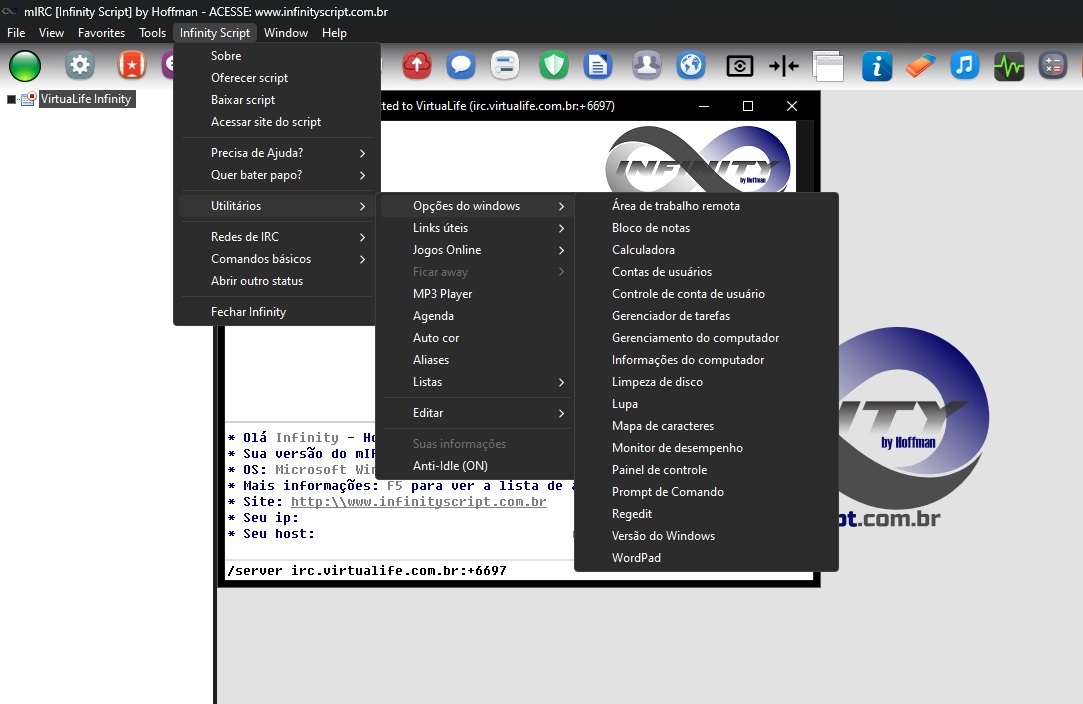Choose Prompt de Comando from the submenu
The image size is (1083, 704).
click(x=668, y=492)
